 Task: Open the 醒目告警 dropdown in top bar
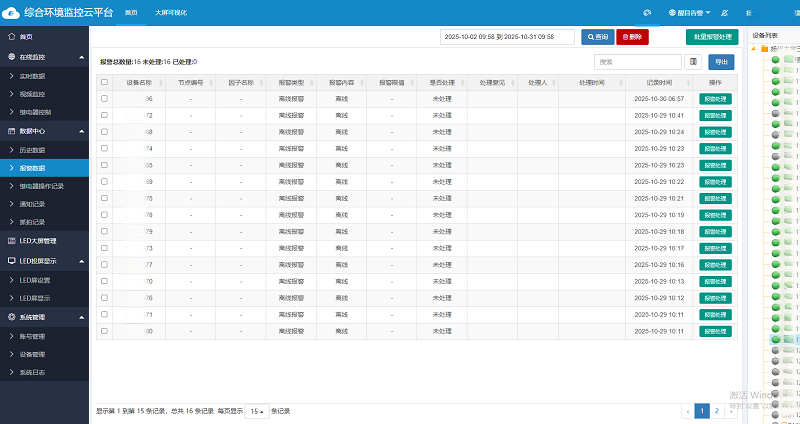(690, 12)
